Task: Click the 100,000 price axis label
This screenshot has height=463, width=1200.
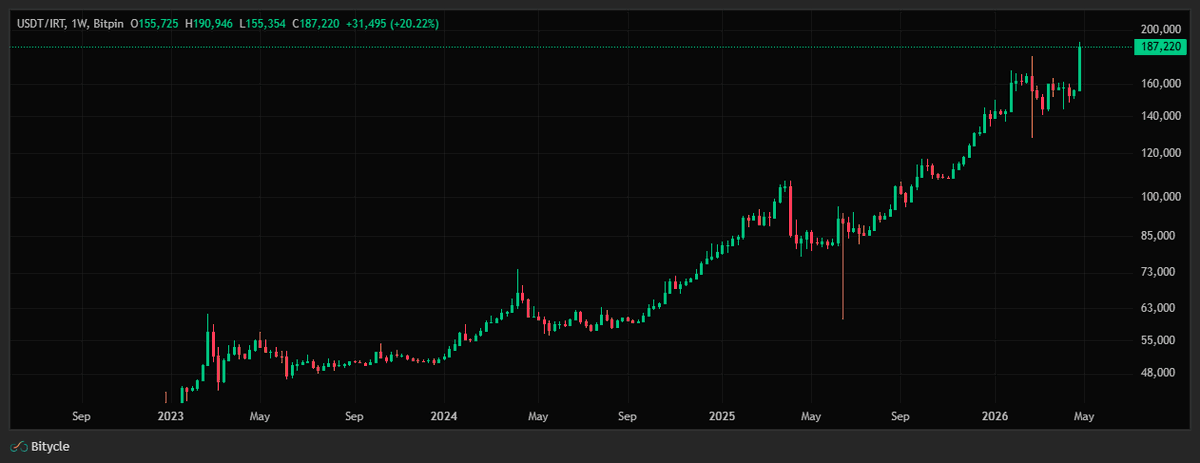Action: 1161,197
